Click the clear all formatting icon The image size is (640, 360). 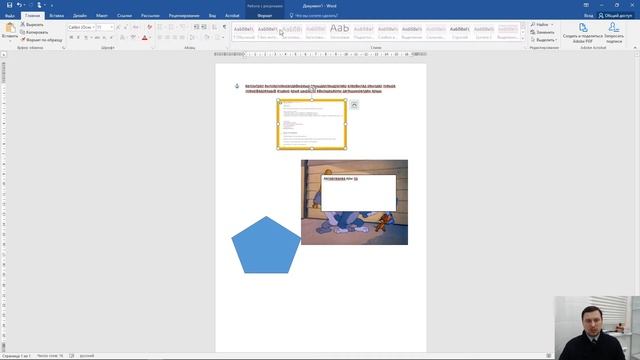(x=149, y=27)
